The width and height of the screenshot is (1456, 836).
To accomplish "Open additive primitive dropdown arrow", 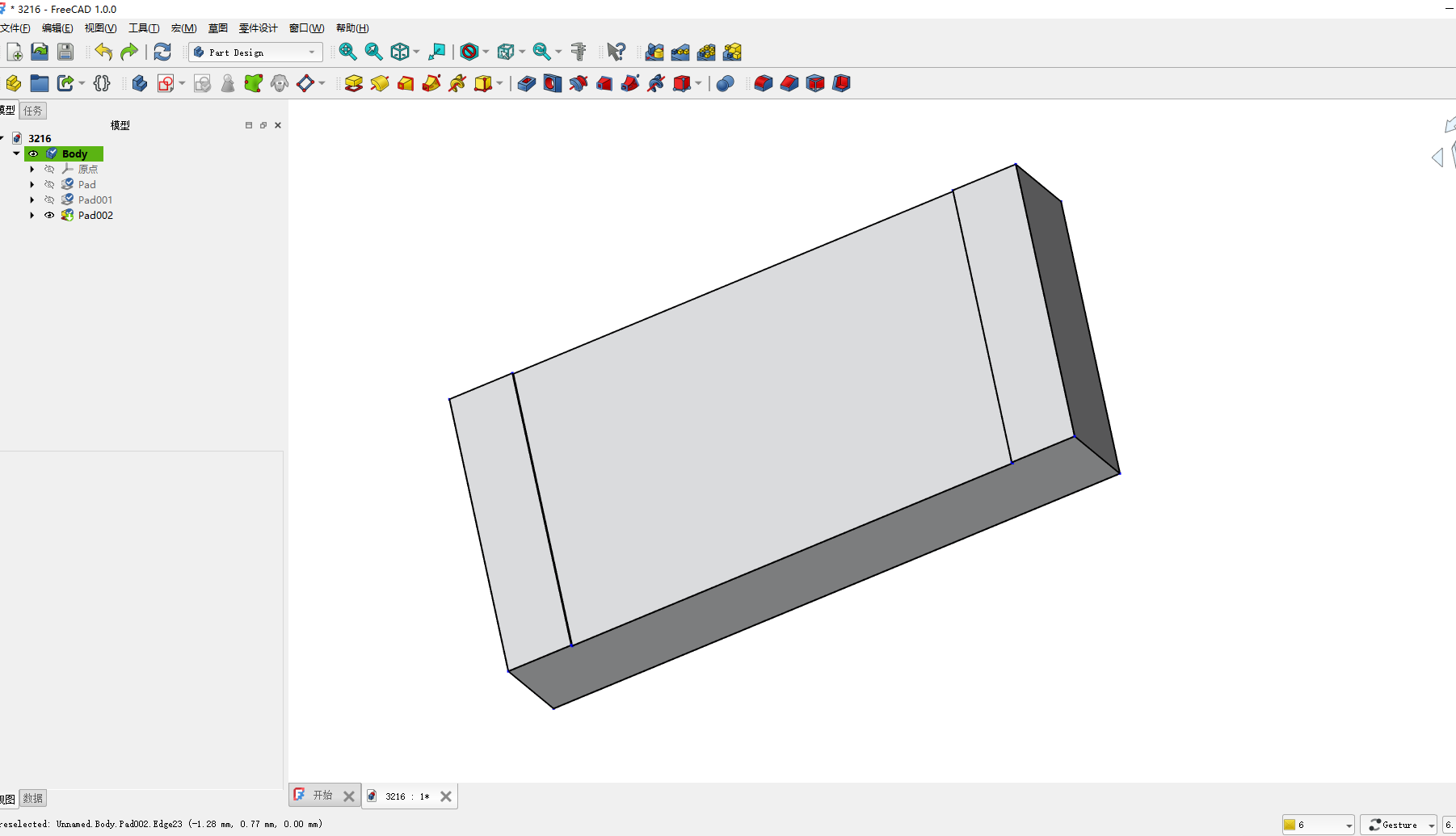I will [499, 83].
